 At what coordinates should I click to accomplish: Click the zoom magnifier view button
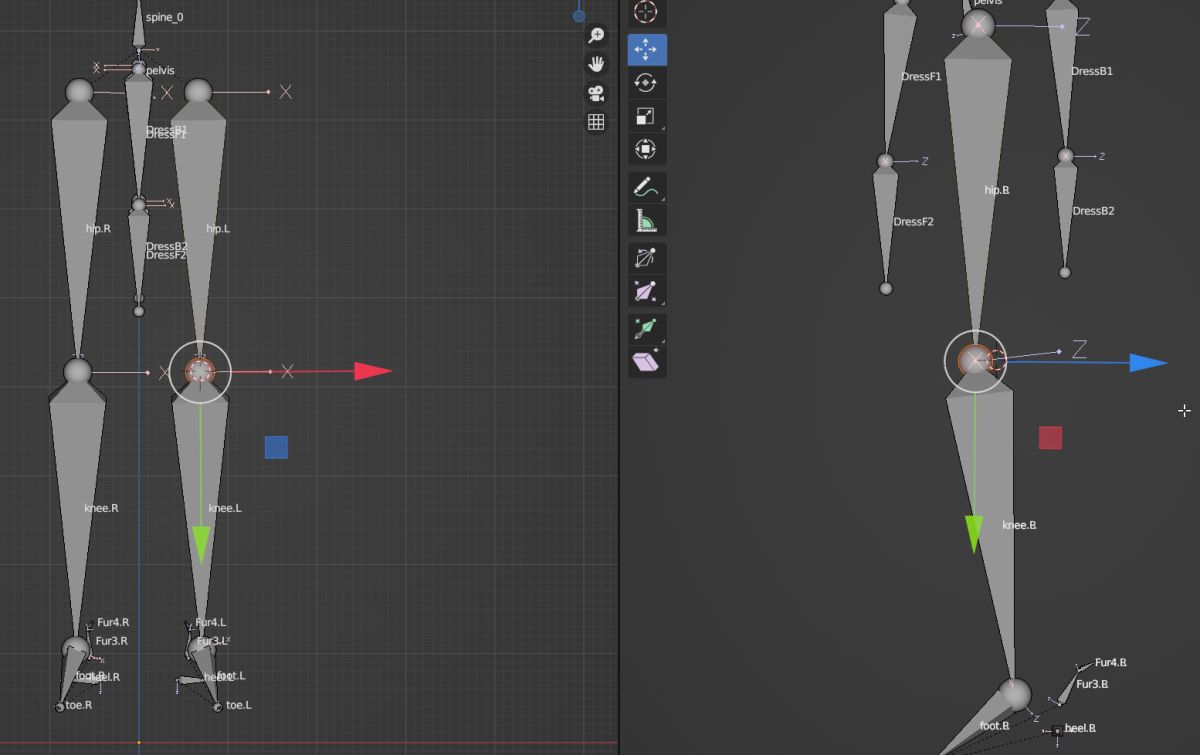pos(596,36)
